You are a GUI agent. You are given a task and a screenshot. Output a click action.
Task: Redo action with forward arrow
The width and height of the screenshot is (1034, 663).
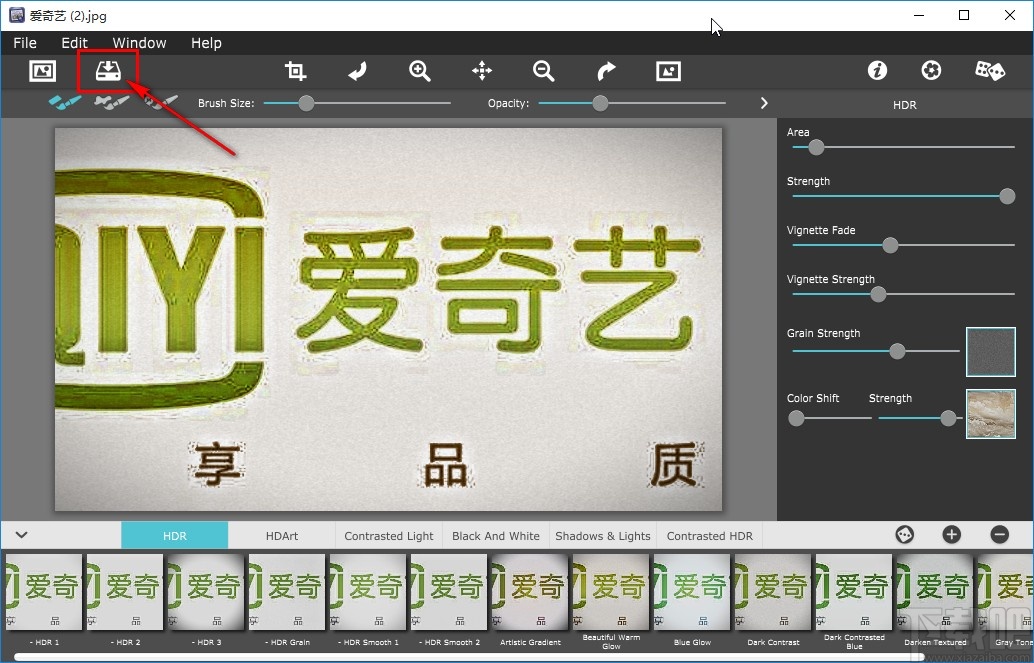click(x=606, y=71)
